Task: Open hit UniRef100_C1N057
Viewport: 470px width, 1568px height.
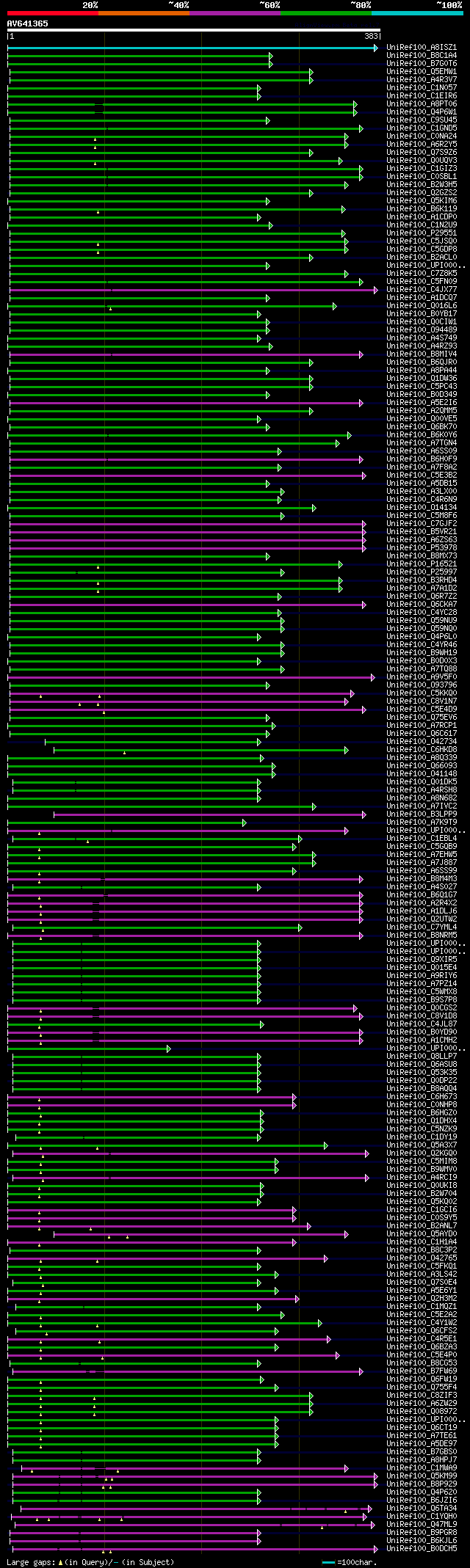Action: [x=422, y=88]
